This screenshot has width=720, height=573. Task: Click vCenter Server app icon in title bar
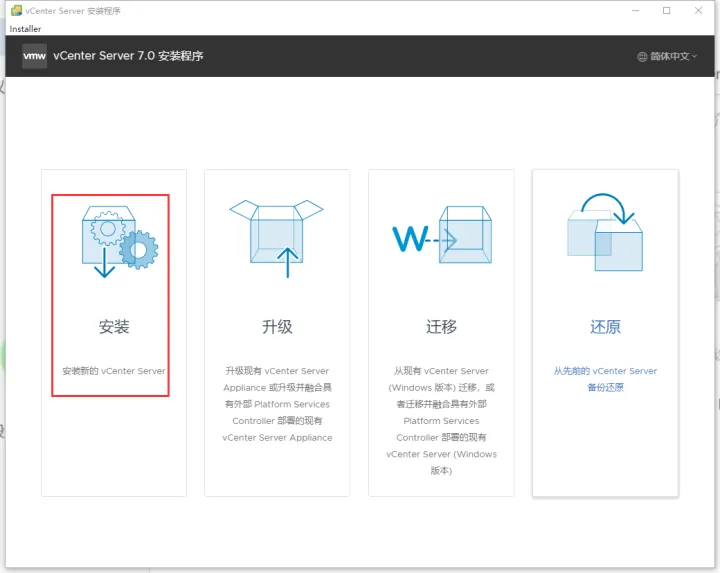click(17, 10)
